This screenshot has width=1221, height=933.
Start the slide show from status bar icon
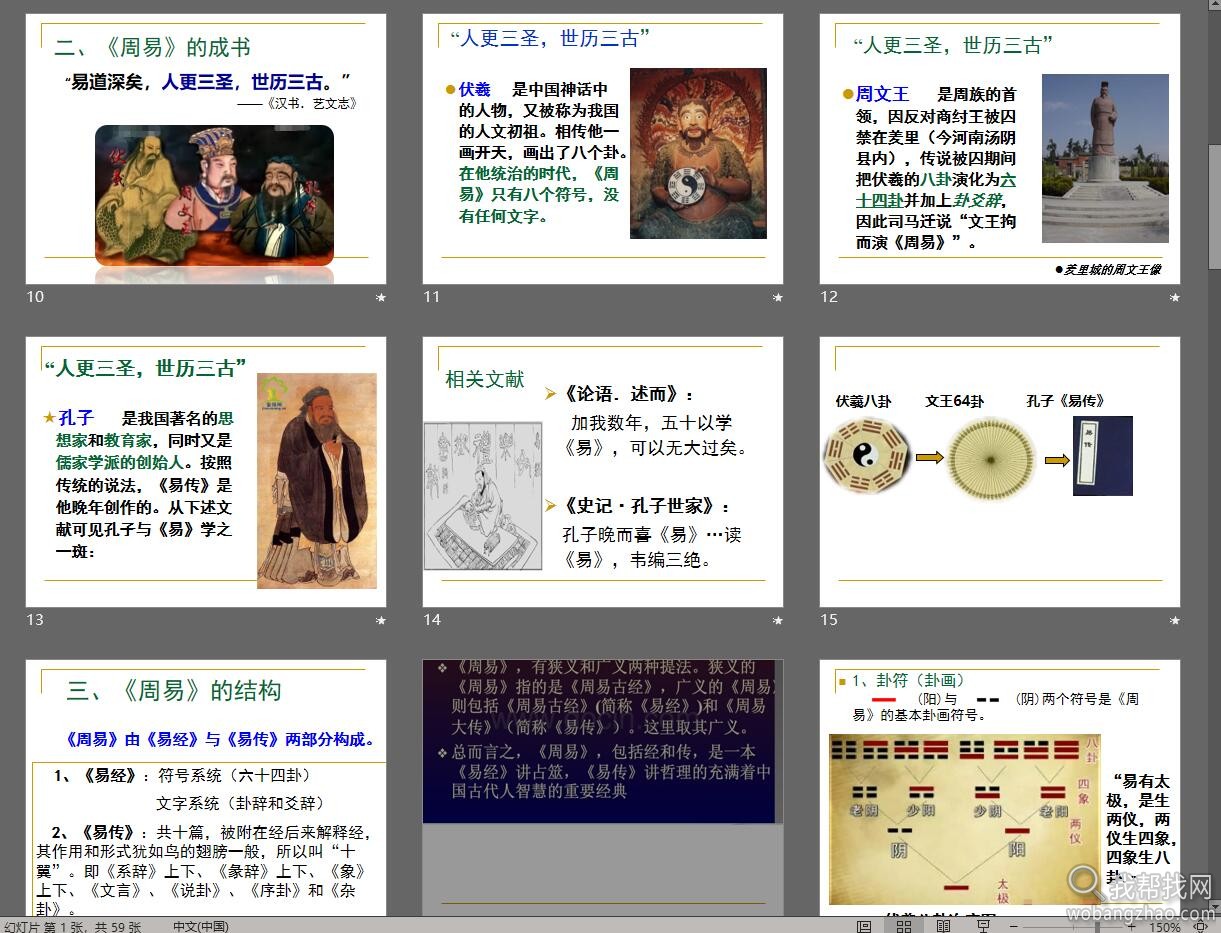[982, 927]
